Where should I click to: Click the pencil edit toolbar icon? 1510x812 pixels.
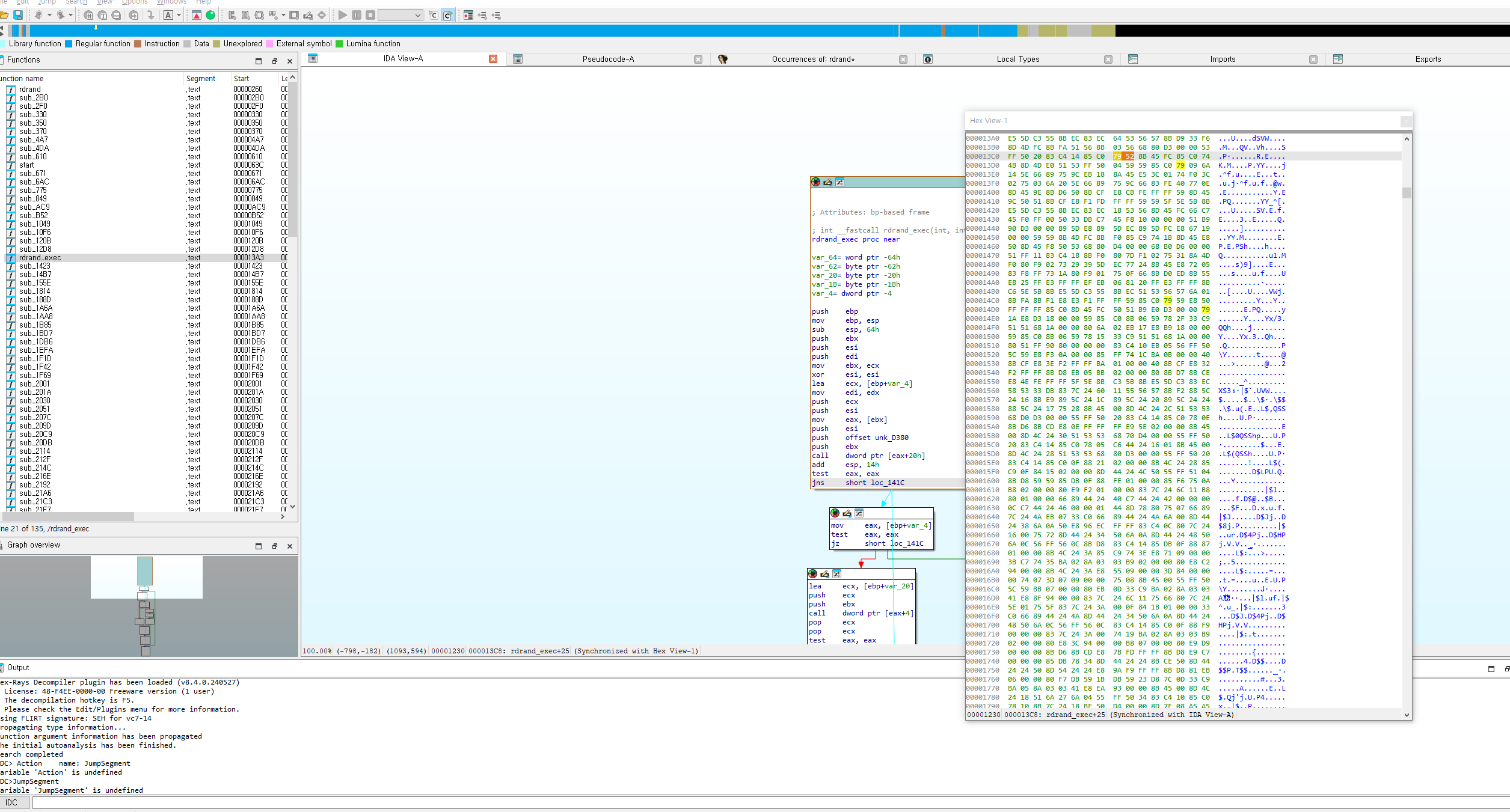pyautogui.click(x=308, y=15)
